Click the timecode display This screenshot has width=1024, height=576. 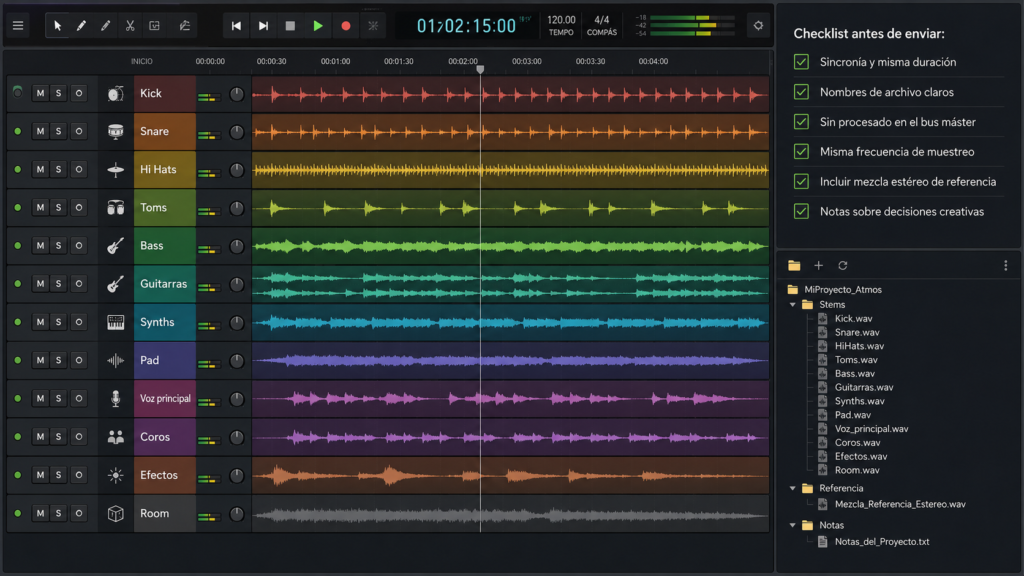coord(466,26)
